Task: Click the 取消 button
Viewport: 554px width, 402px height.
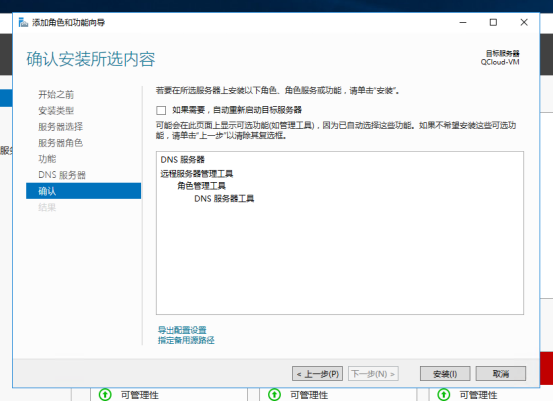Action: tap(501, 373)
